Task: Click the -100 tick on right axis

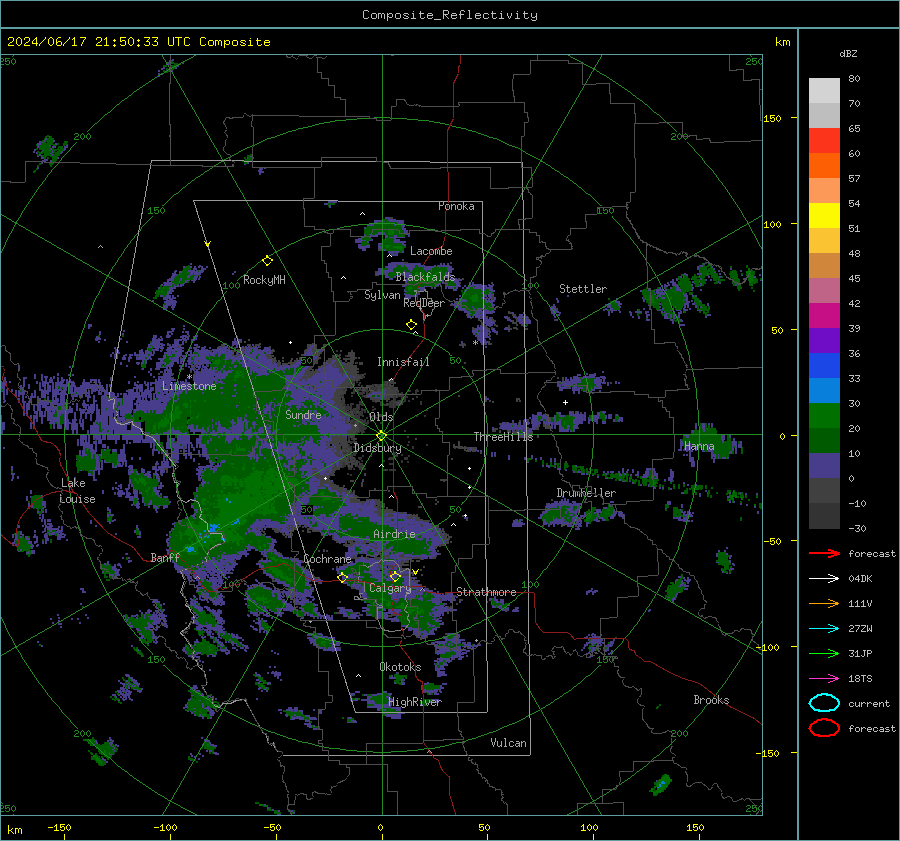Action: 767,647
